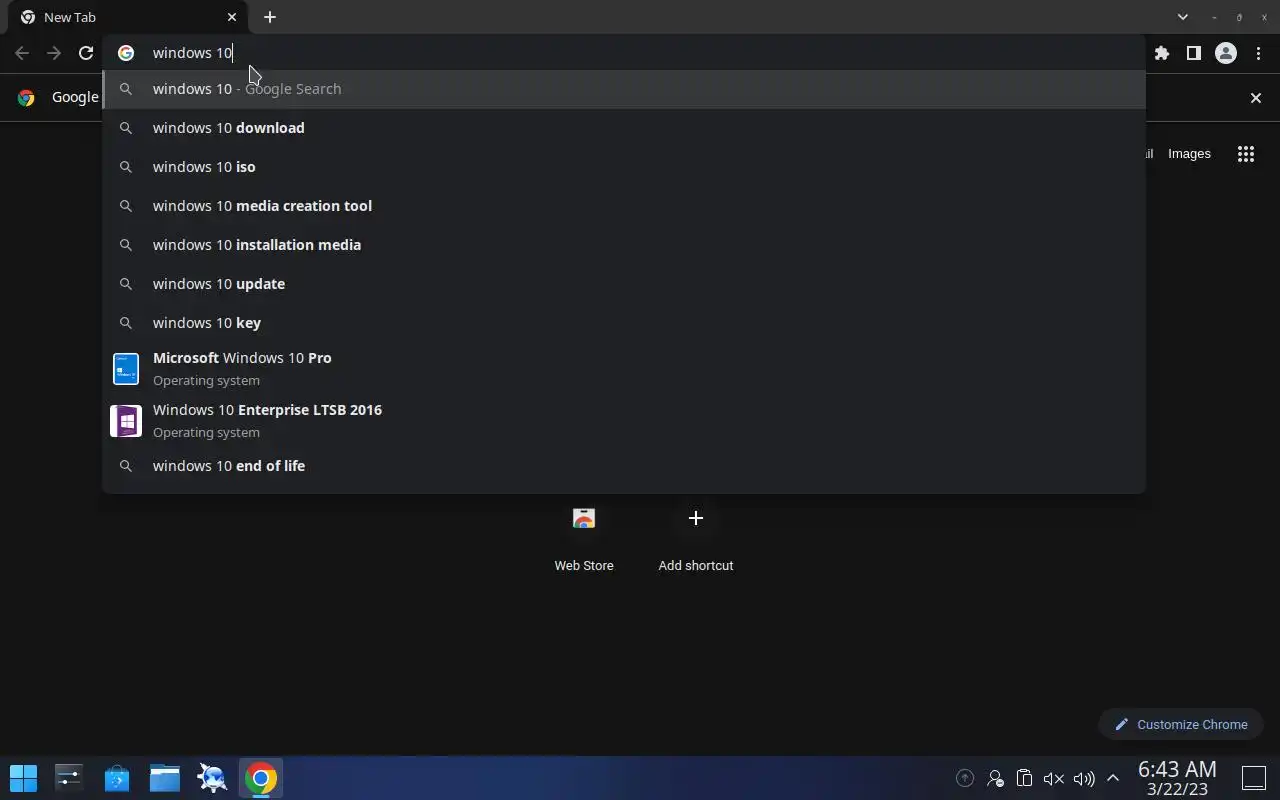Pick the 'windows 10 update' suggestion
Viewport: 1280px width, 800px height.
[x=624, y=284]
